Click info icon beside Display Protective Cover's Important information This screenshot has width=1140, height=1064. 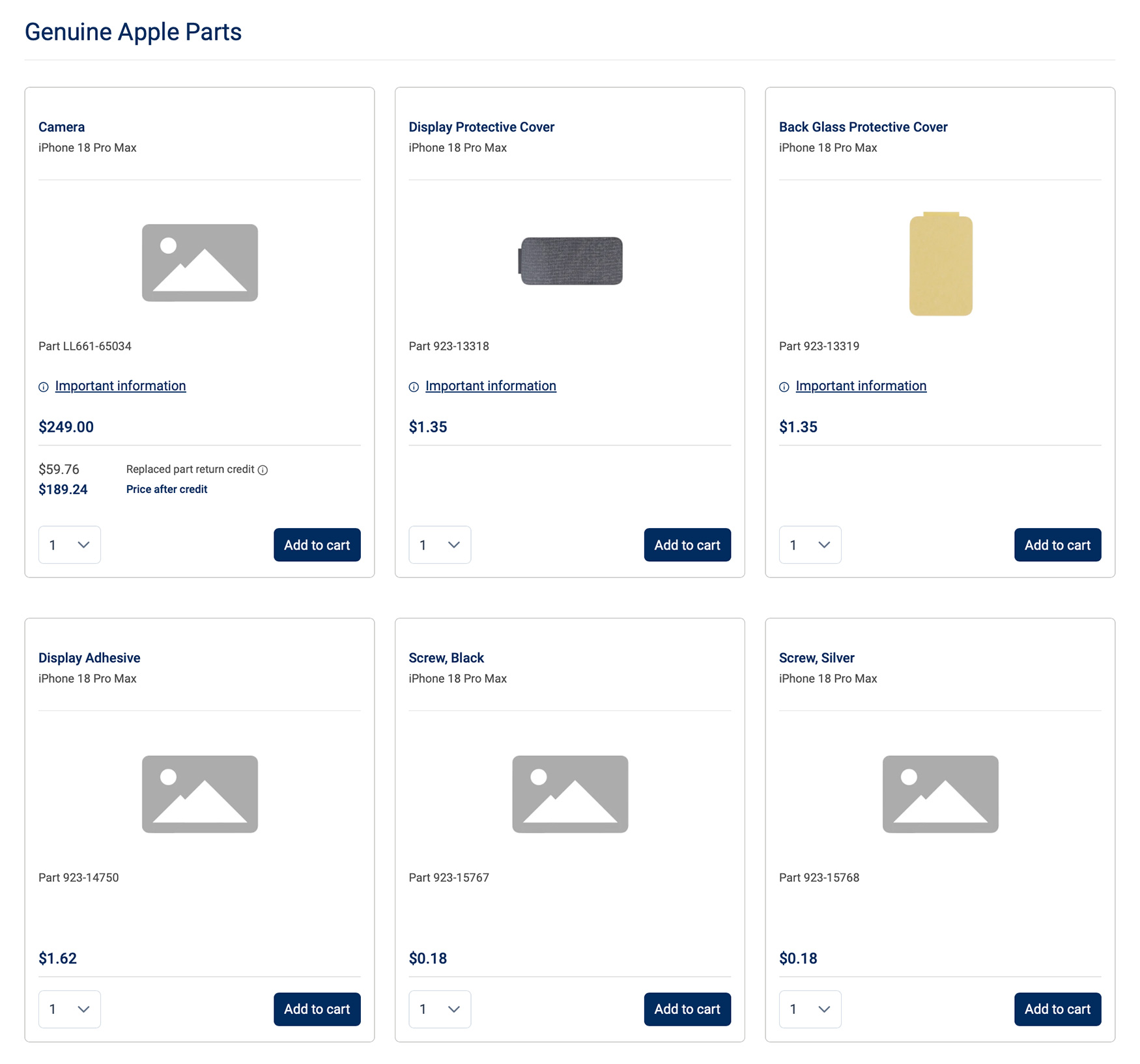[414, 387]
